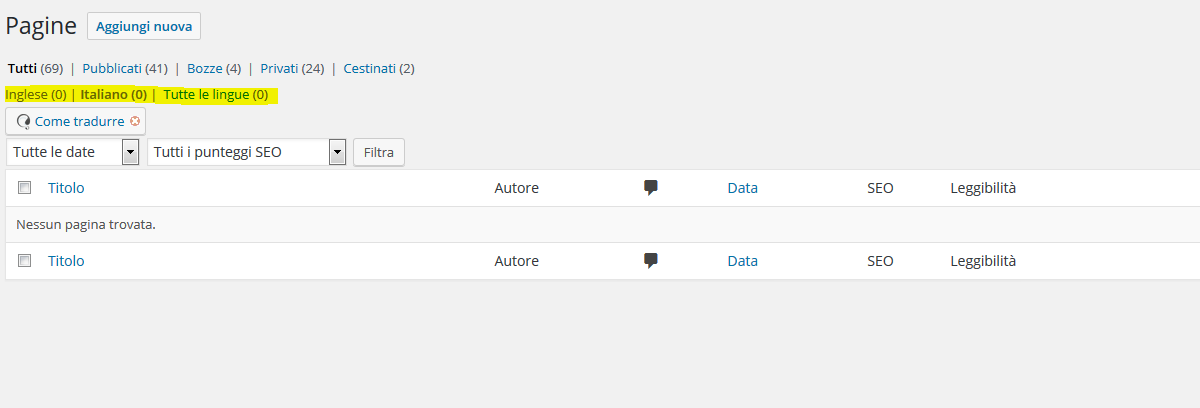Expand the Tutti i punteggi SEO dropdown
Image resolution: width=1200 pixels, height=408 pixels.
tap(246, 152)
